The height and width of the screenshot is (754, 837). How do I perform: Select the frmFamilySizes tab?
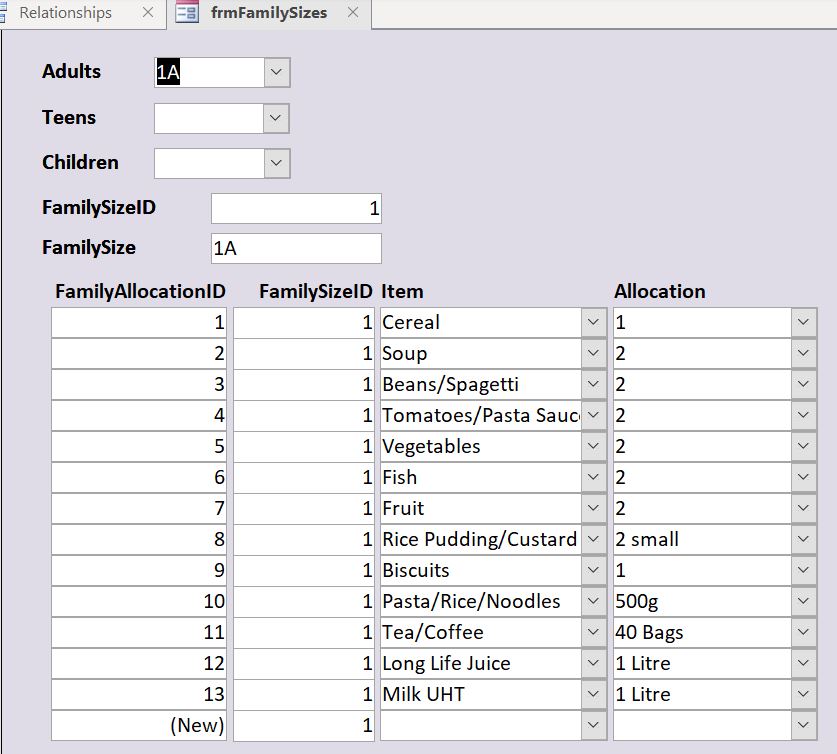click(x=269, y=13)
